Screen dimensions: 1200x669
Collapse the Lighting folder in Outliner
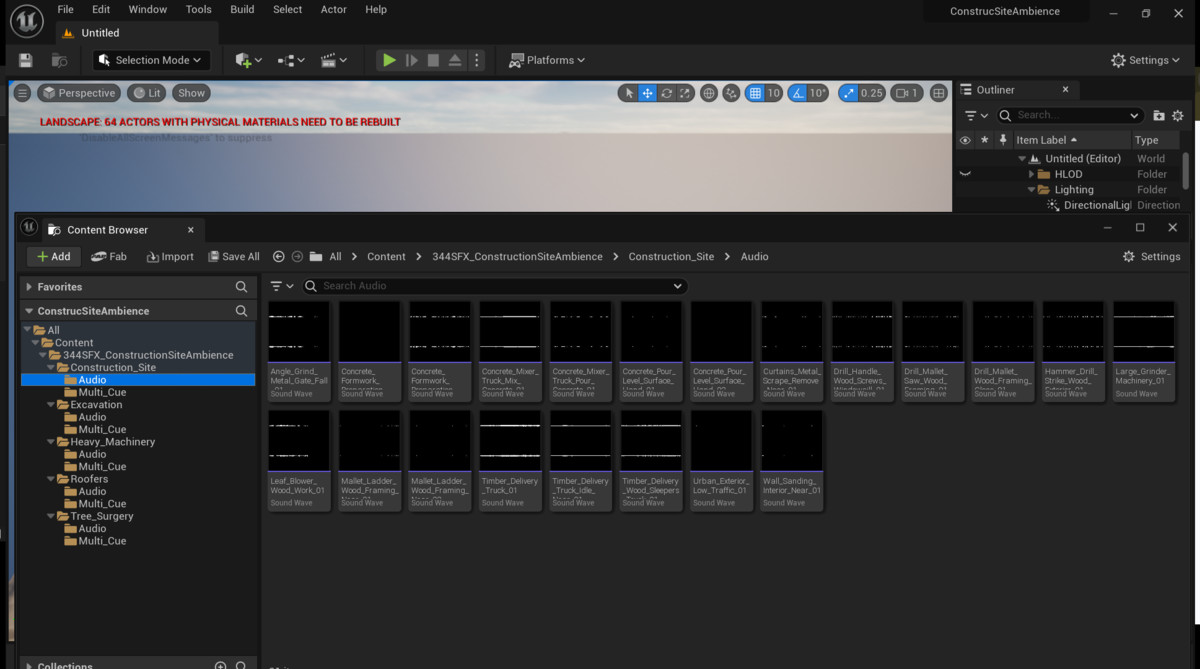[x=1031, y=190]
